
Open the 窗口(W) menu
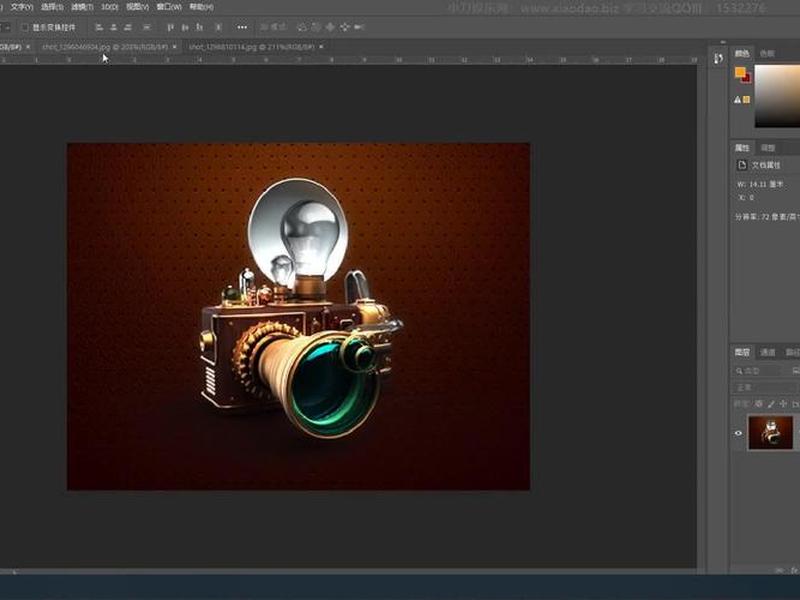click(169, 7)
